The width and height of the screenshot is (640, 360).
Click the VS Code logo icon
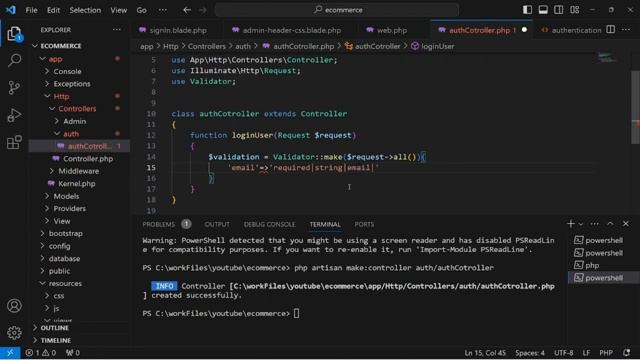(x=11, y=10)
